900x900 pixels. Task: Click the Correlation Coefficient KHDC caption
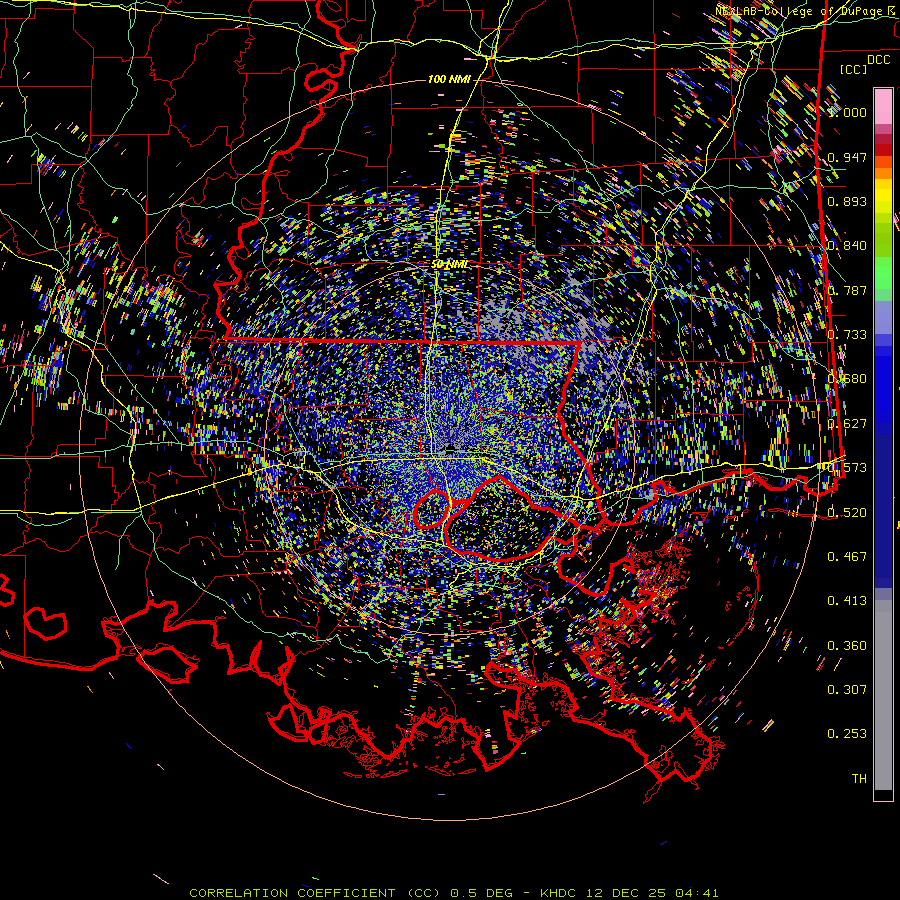tap(453, 893)
